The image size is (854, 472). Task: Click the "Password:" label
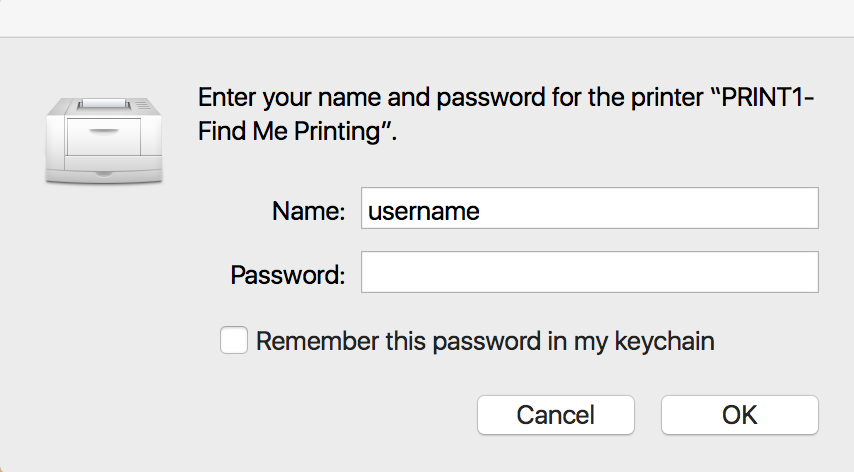click(x=288, y=274)
